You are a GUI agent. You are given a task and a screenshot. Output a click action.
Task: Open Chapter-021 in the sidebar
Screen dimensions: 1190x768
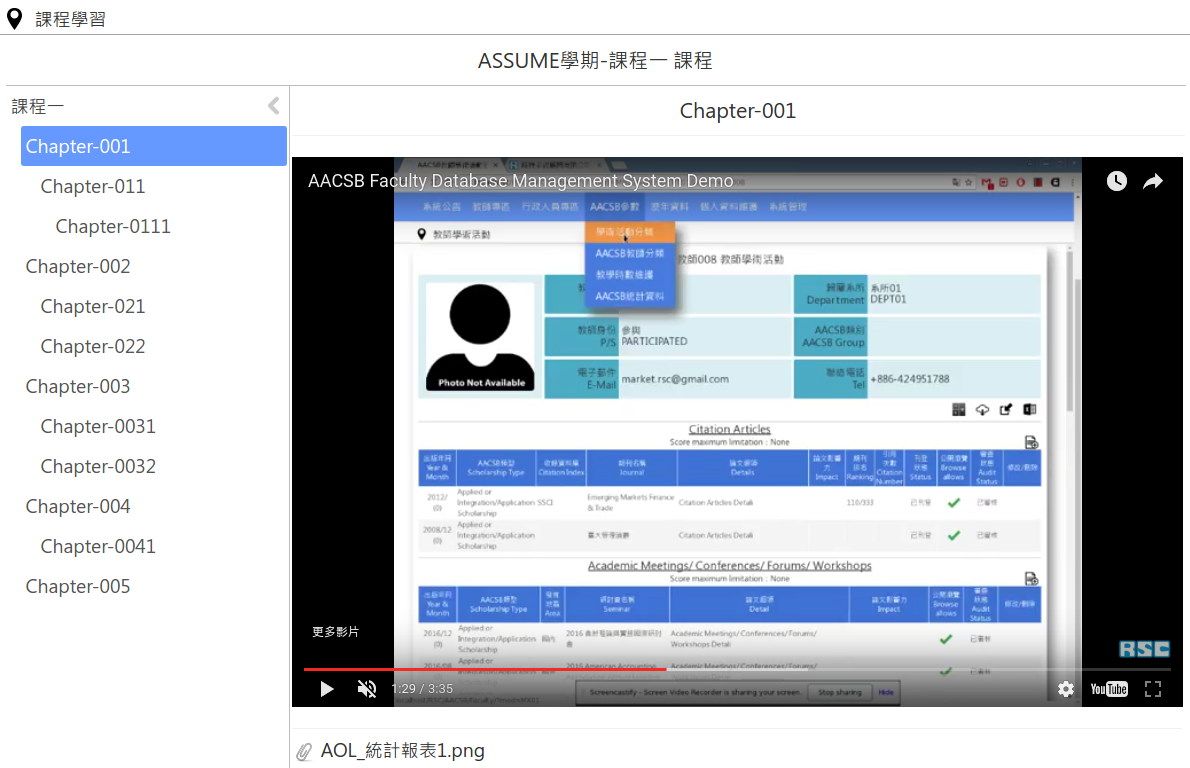93,307
